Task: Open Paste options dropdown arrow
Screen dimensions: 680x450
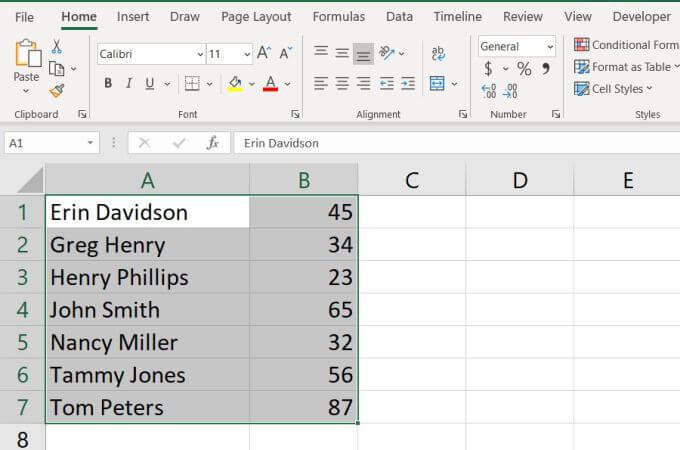Action: (26, 91)
